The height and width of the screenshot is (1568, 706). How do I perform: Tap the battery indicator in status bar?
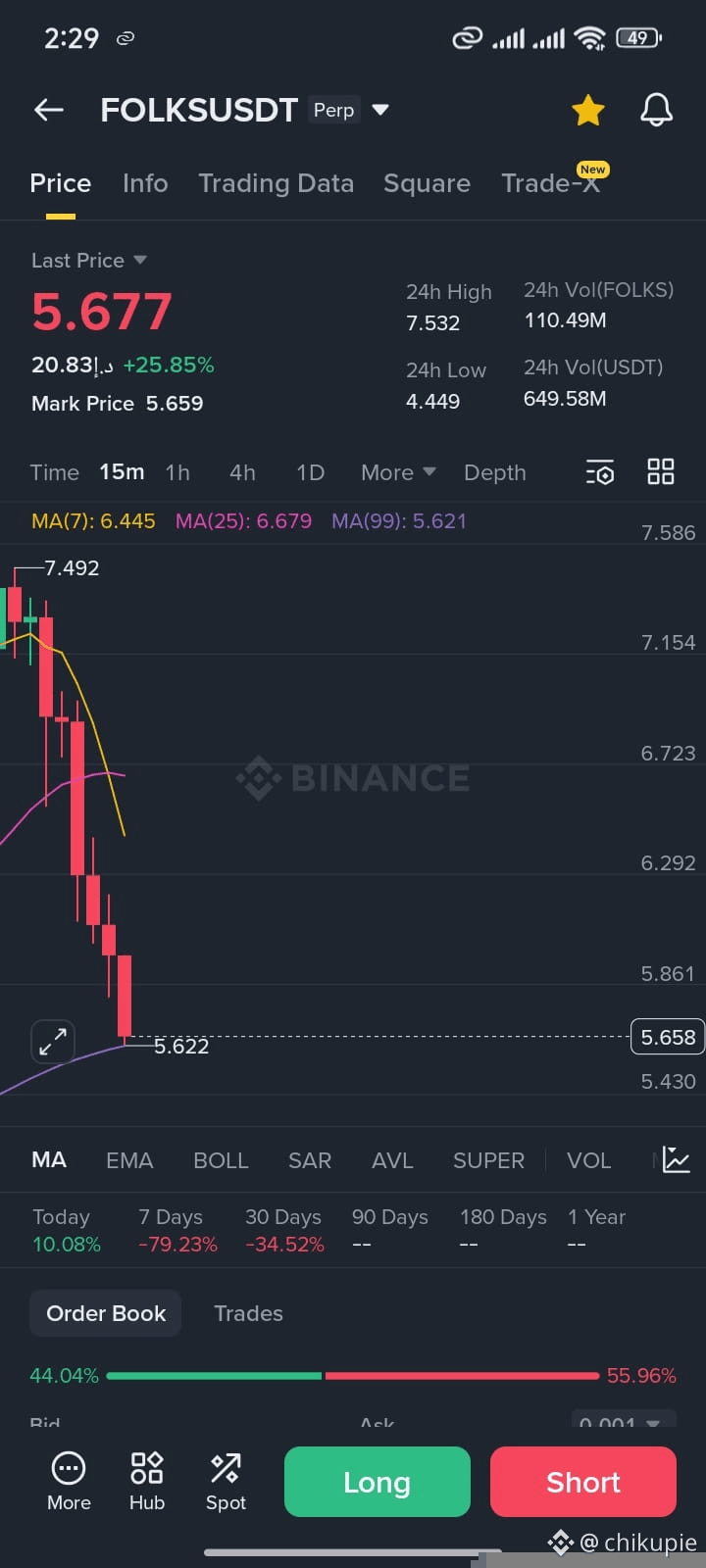pyautogui.click(x=638, y=38)
